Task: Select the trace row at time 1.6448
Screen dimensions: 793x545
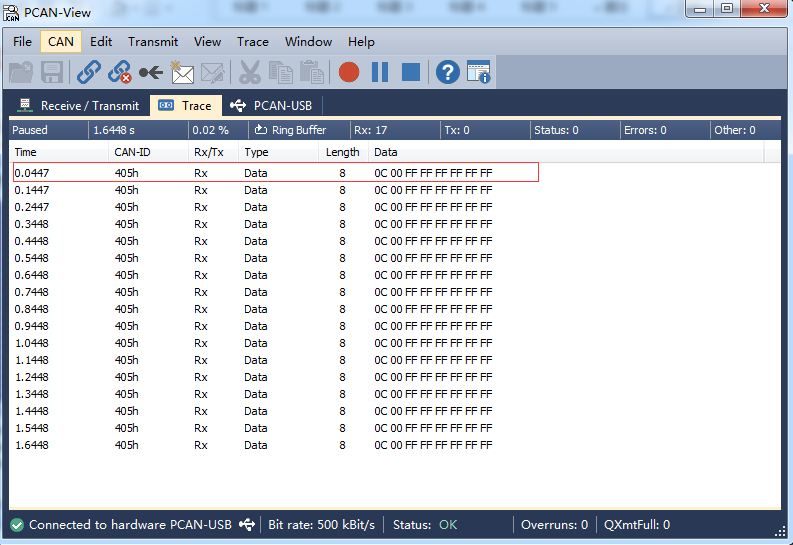Action: tap(275, 445)
